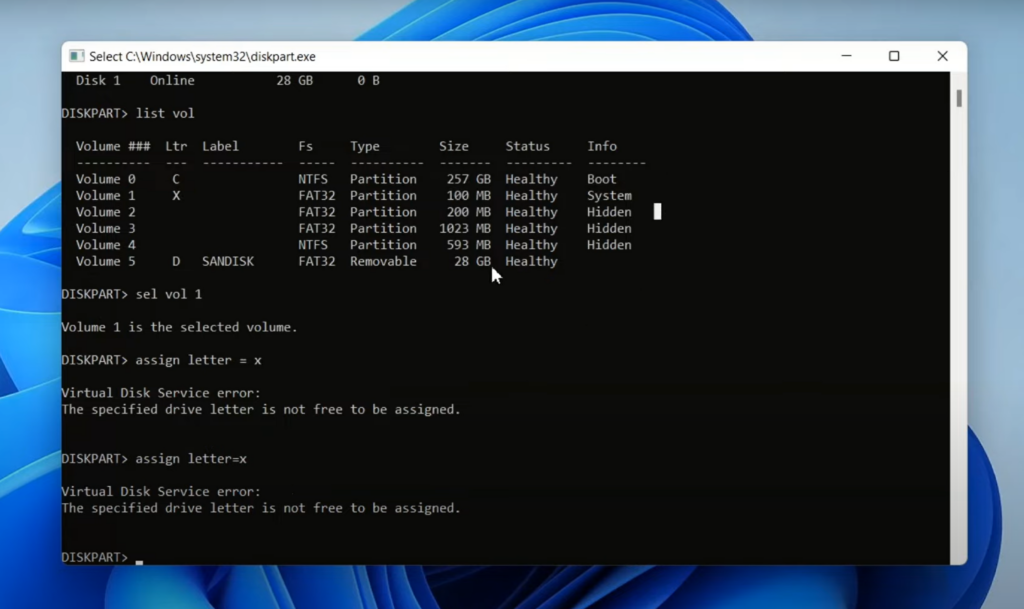Click the '257 GB' size value
Viewport: 1024px width, 609px height.
tap(468, 179)
